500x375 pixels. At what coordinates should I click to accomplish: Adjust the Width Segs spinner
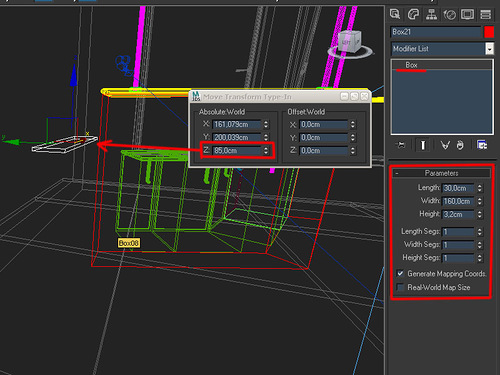479,245
